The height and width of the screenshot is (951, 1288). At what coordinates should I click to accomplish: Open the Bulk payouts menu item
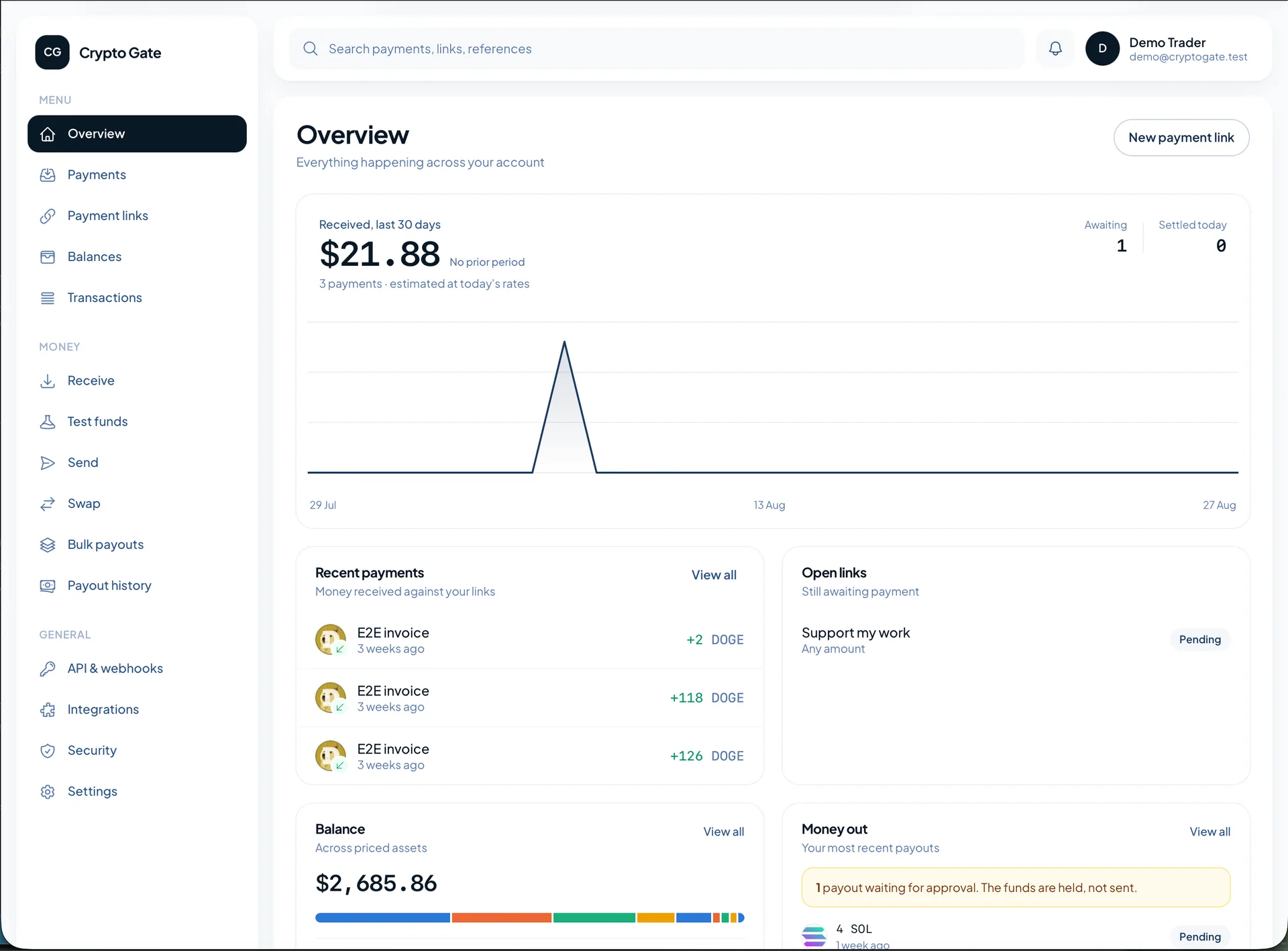pyautogui.click(x=137, y=544)
